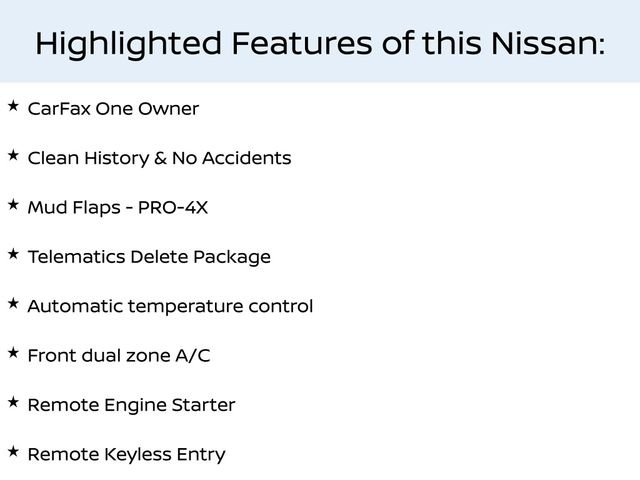Select the star bullet for Mud Flaps
The image size is (640, 480).
coord(12,204)
